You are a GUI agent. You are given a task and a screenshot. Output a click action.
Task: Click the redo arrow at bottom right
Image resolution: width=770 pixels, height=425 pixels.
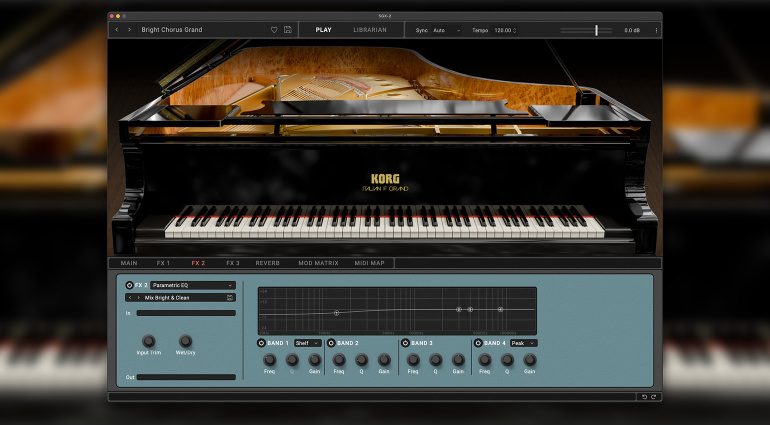coord(654,397)
